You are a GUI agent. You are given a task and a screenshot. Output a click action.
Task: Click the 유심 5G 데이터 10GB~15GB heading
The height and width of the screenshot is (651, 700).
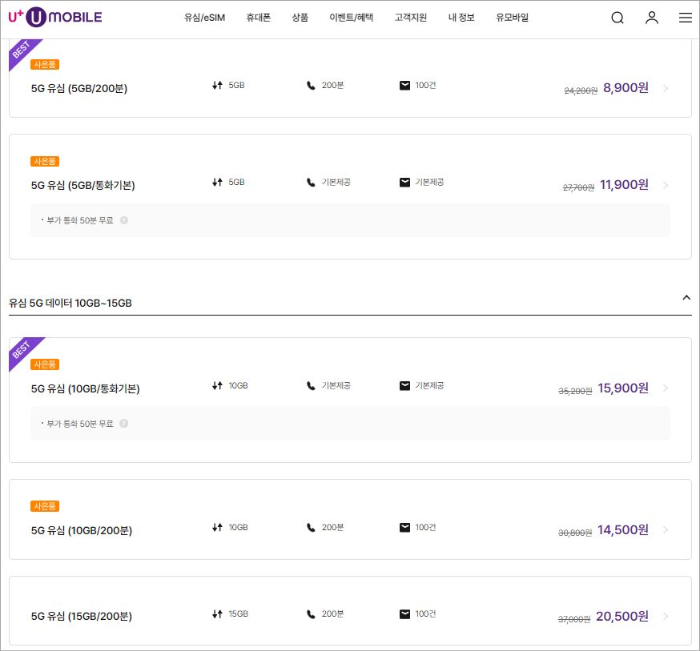71,303
